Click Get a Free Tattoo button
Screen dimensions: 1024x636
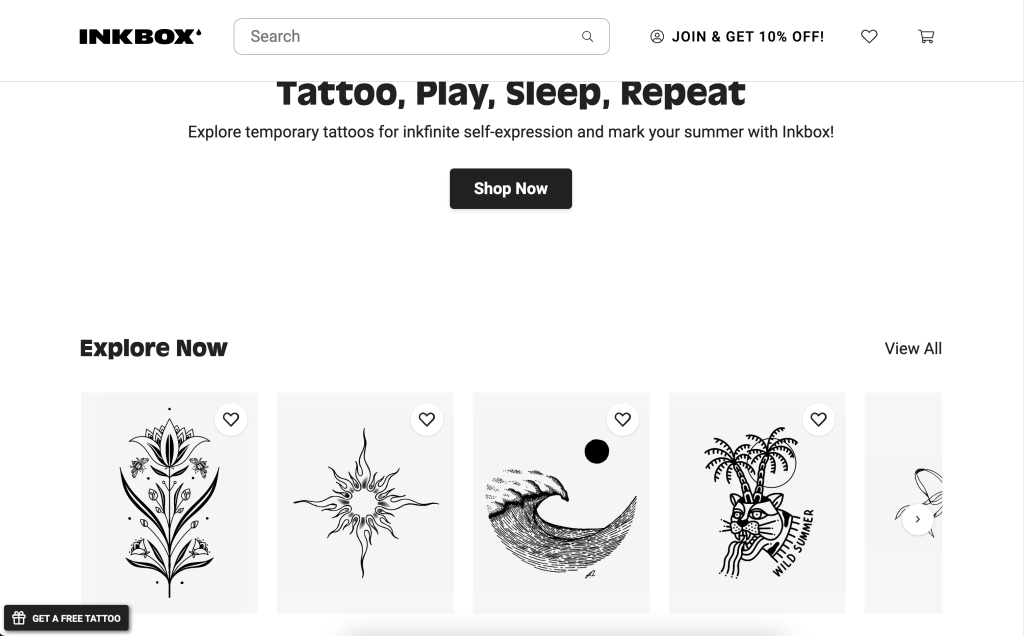(x=75, y=618)
